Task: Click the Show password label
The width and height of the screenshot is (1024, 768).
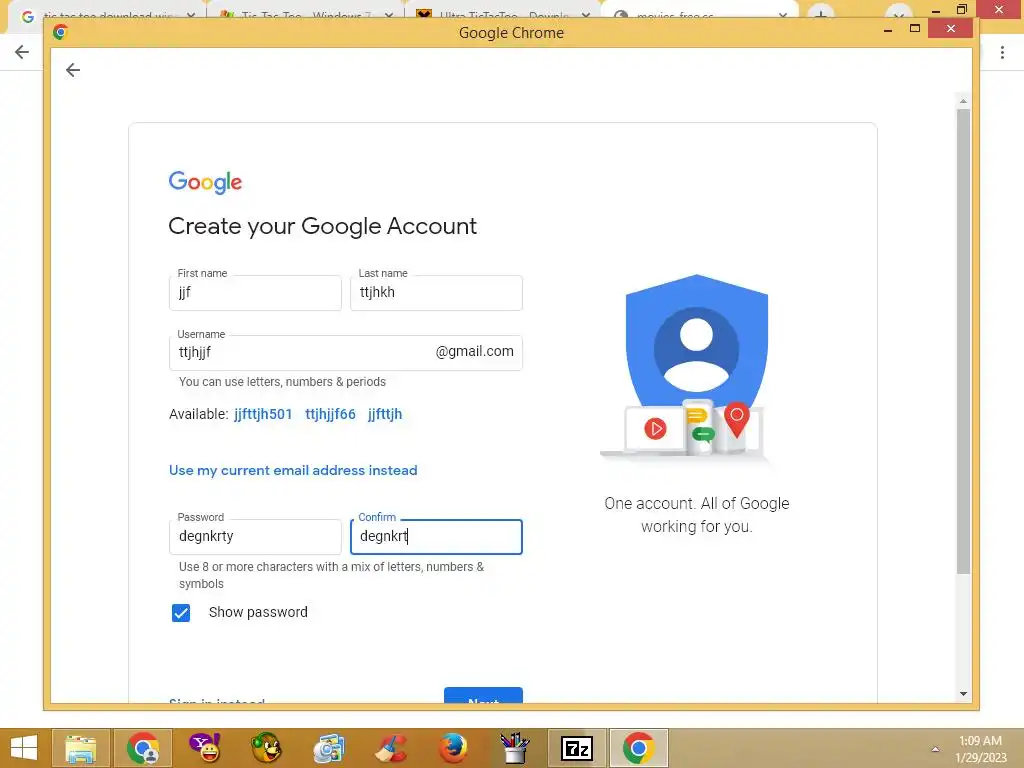Action: pyautogui.click(x=258, y=613)
